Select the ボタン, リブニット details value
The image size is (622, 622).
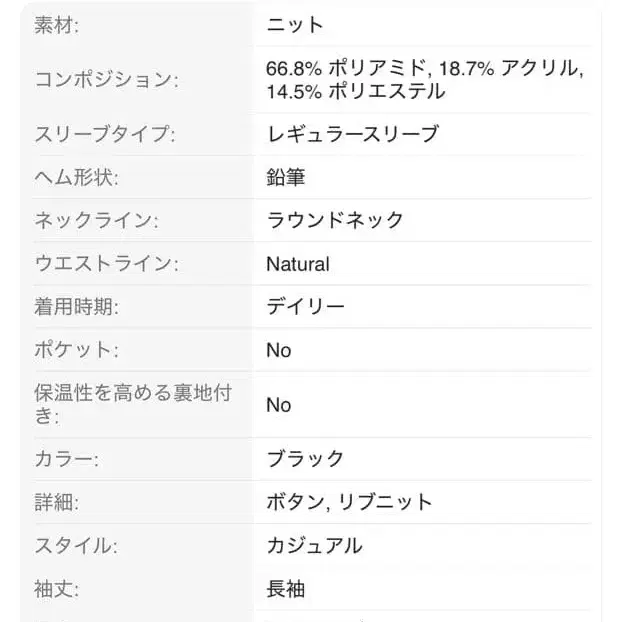click(349, 502)
